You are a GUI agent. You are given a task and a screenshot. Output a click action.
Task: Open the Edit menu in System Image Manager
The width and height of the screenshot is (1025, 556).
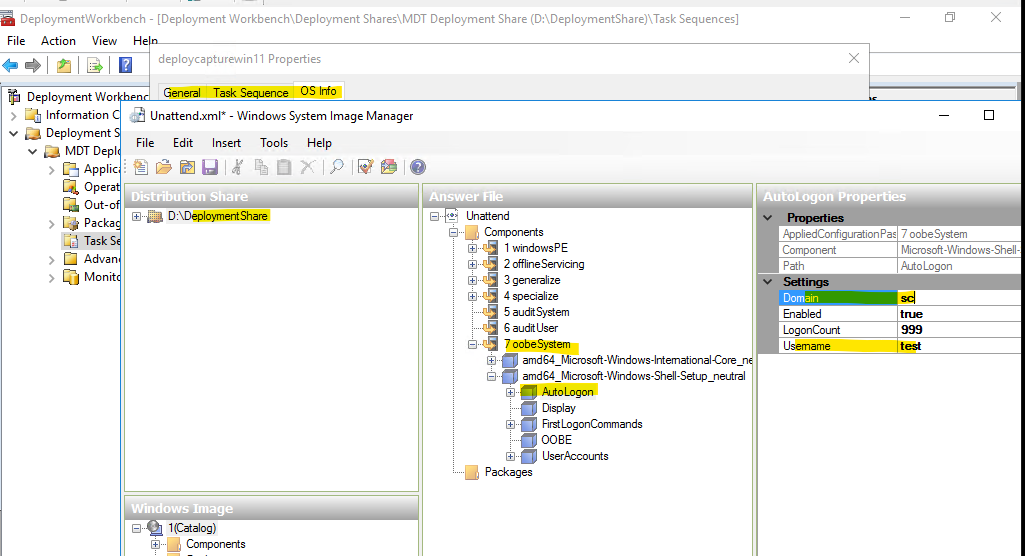(183, 143)
